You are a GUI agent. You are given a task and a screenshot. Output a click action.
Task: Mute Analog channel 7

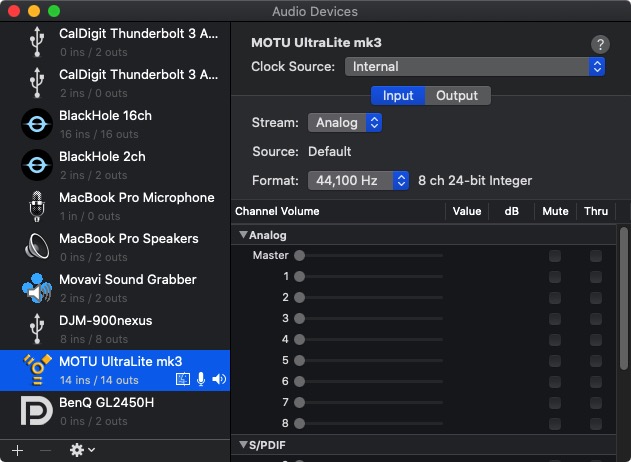coord(555,402)
